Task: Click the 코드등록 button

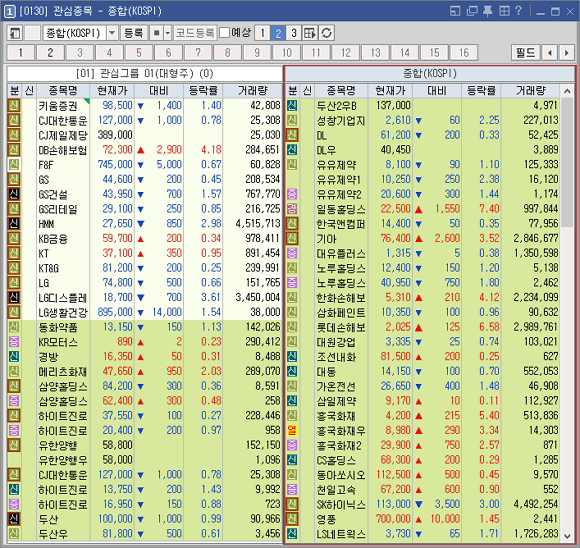Action: coord(195,33)
